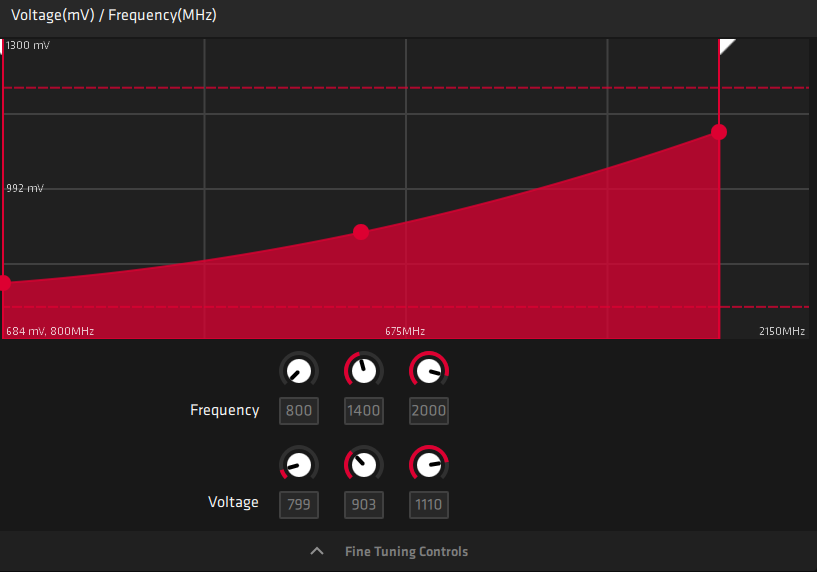817x572 pixels.
Task: Click the frequency dial above 800
Action: pyautogui.click(x=299, y=371)
